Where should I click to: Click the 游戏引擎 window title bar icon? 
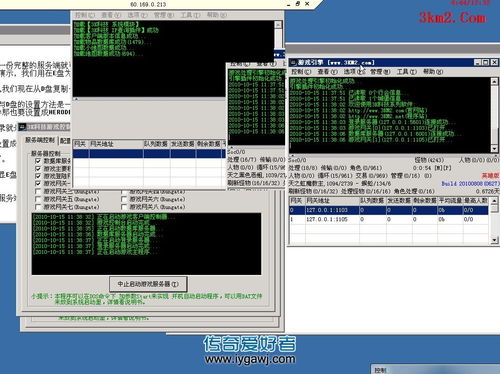(293, 62)
